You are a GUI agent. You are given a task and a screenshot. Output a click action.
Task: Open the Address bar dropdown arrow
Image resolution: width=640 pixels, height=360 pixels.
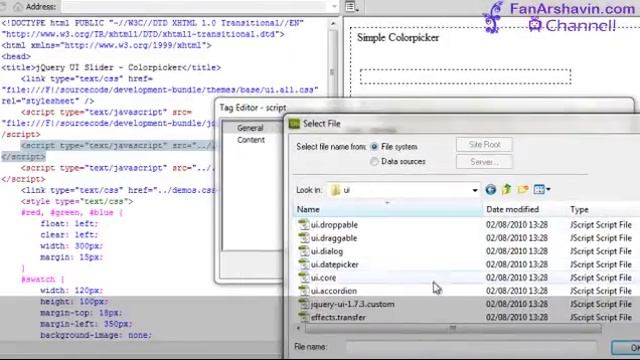(334, 7)
